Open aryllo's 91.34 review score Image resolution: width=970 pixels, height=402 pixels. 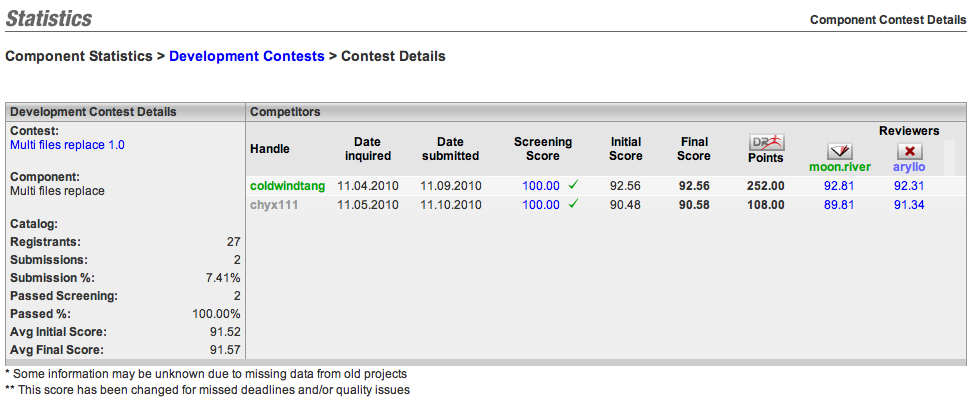pyautogui.click(x=909, y=205)
